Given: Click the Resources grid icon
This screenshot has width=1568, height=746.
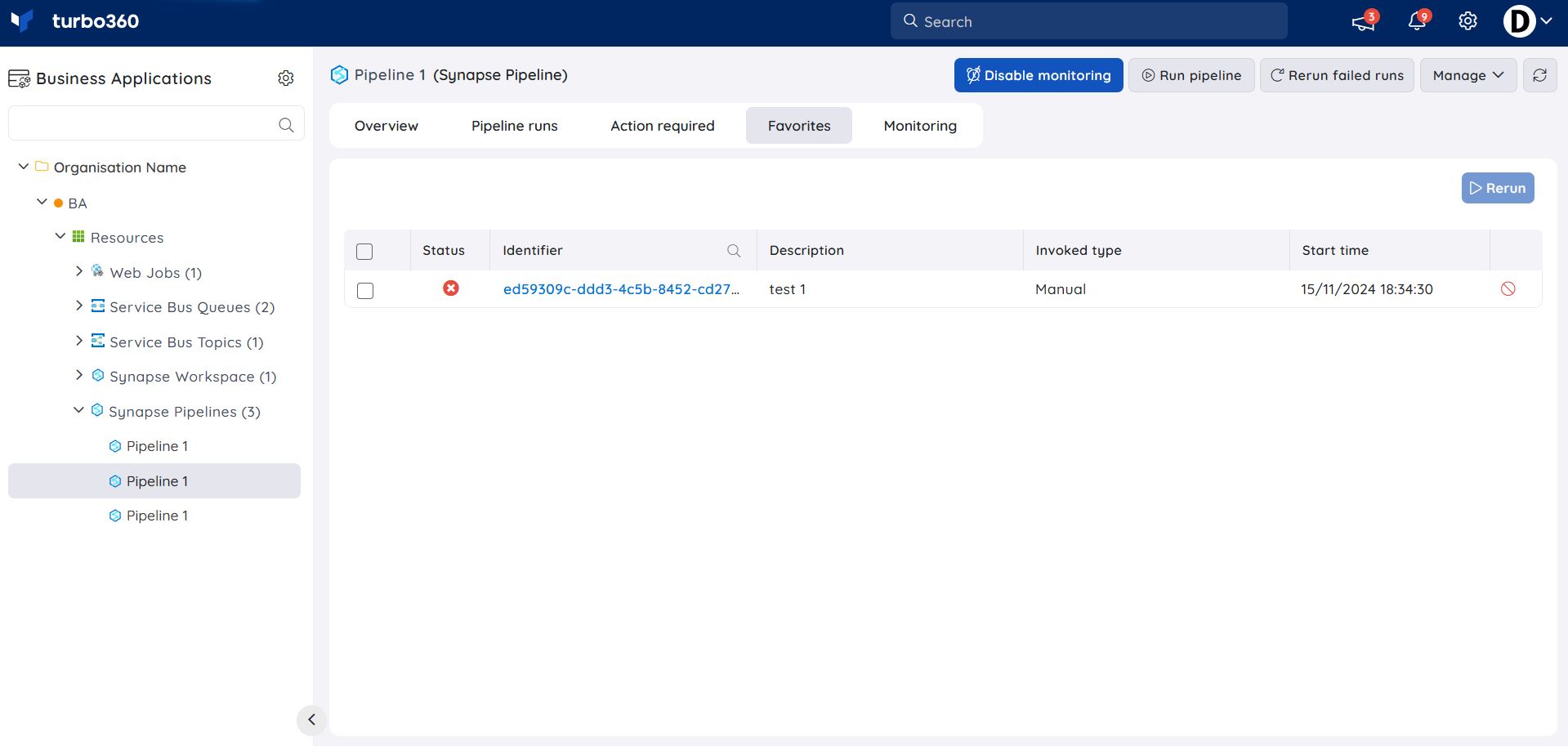Looking at the screenshot, I should coord(78,236).
